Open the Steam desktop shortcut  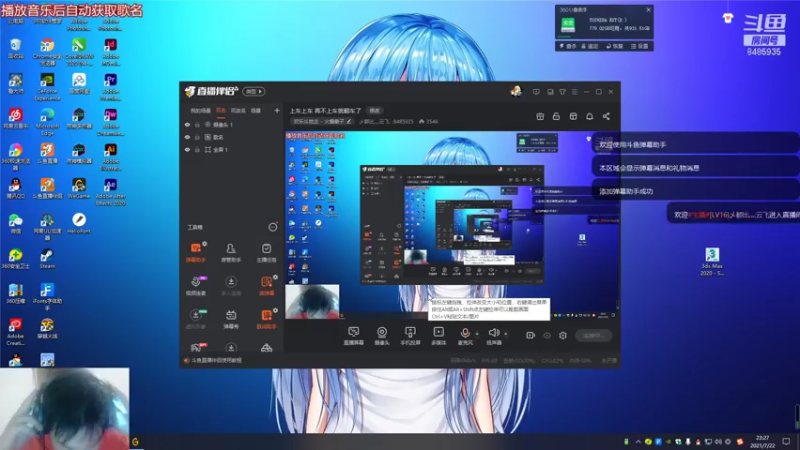[47, 259]
